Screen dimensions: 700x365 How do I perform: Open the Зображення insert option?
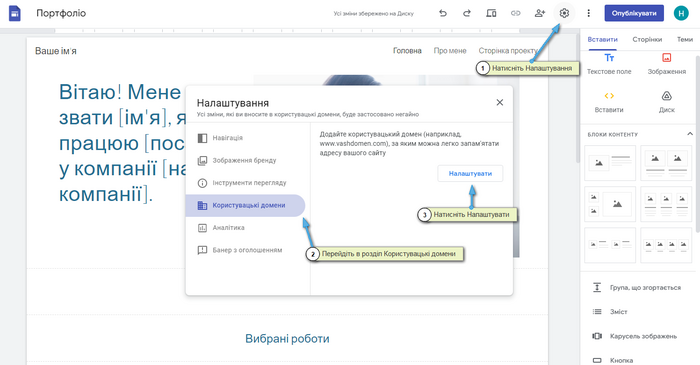[x=667, y=64]
